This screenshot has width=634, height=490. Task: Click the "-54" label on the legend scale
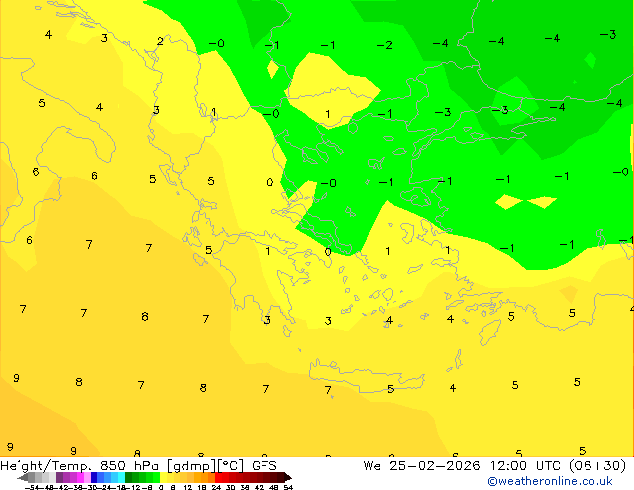[32, 487]
